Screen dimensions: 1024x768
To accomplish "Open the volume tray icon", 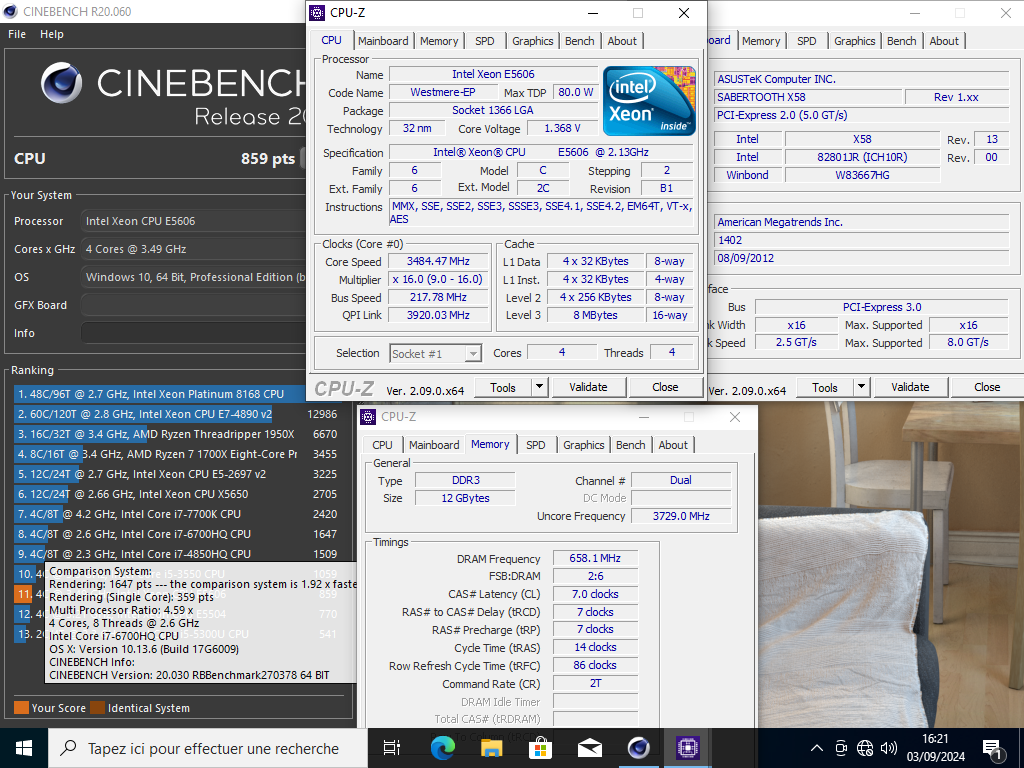I will point(889,748).
